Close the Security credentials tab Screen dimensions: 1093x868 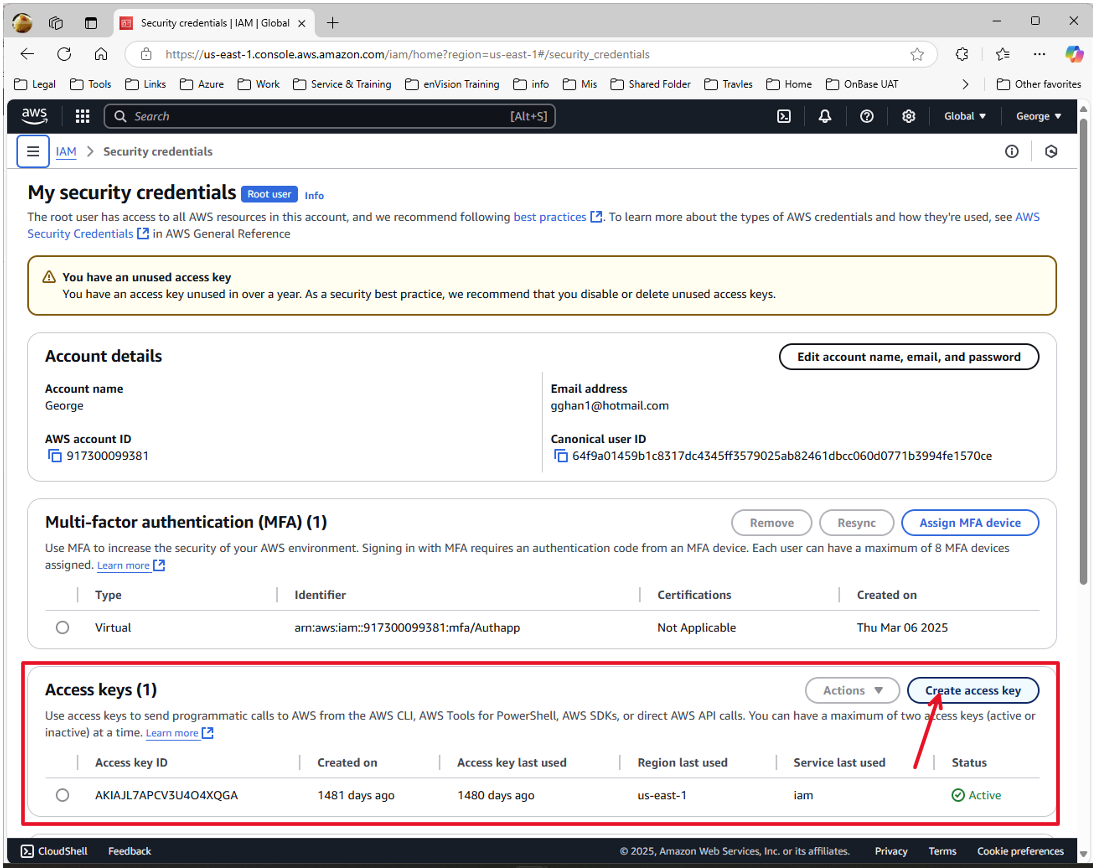point(302,23)
